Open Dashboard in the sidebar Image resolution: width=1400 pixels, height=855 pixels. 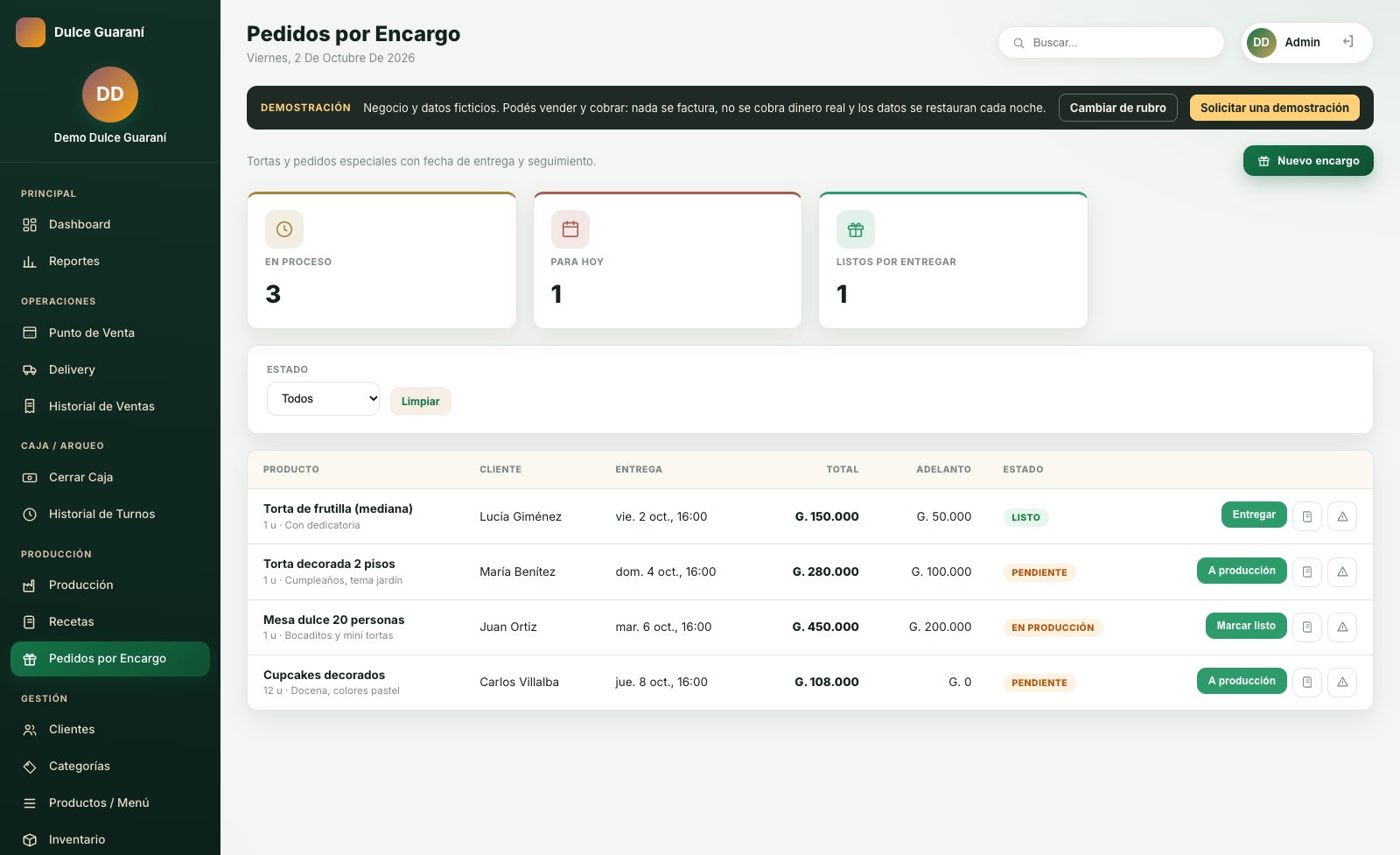tap(110, 225)
